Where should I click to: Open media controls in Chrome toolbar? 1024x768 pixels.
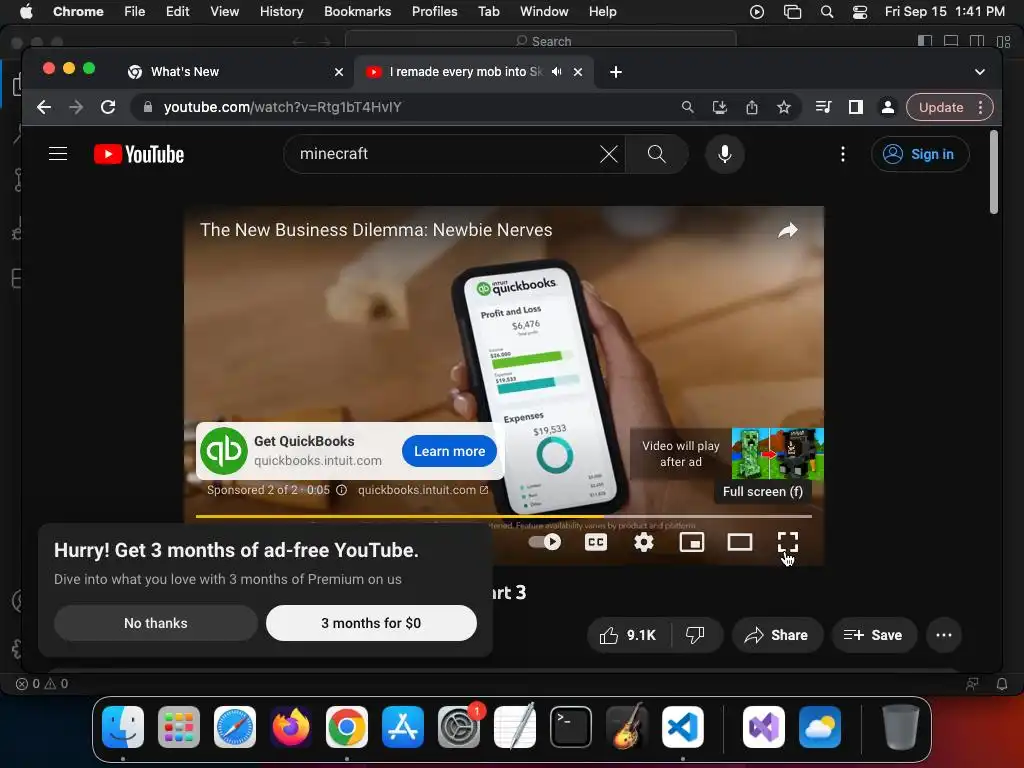[824, 107]
